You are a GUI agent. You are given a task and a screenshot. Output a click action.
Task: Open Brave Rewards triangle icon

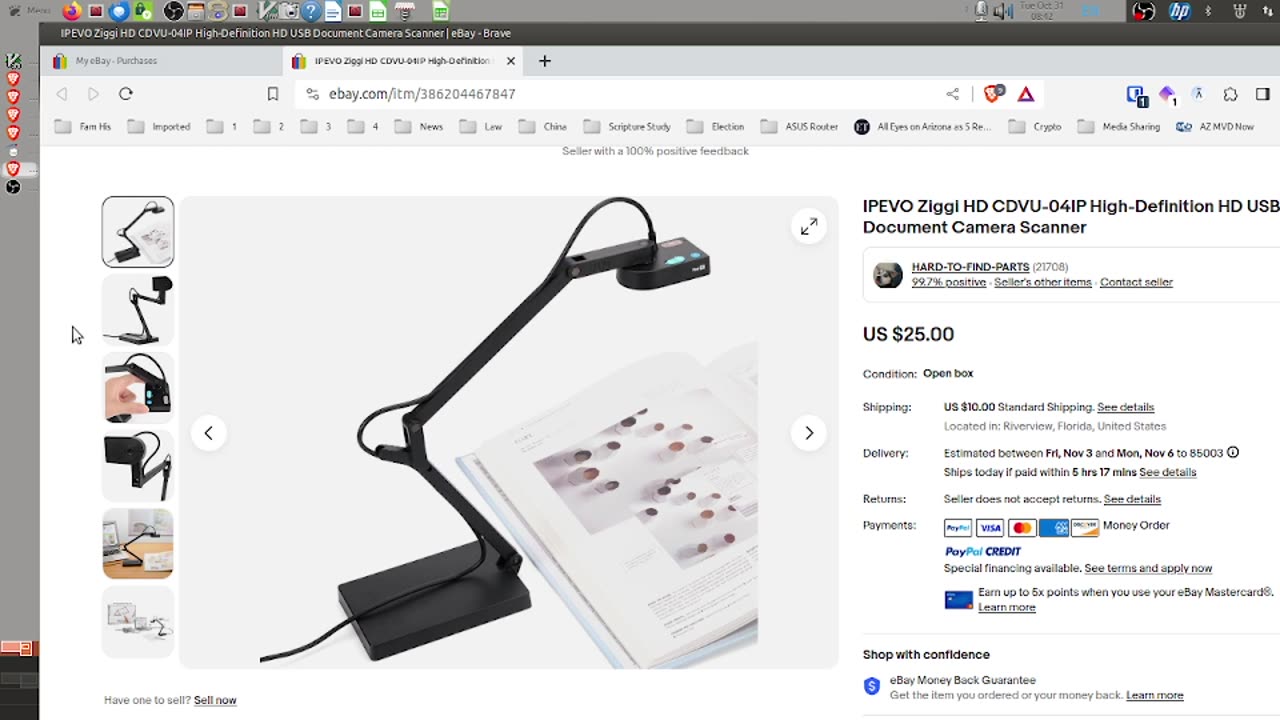[1026, 94]
